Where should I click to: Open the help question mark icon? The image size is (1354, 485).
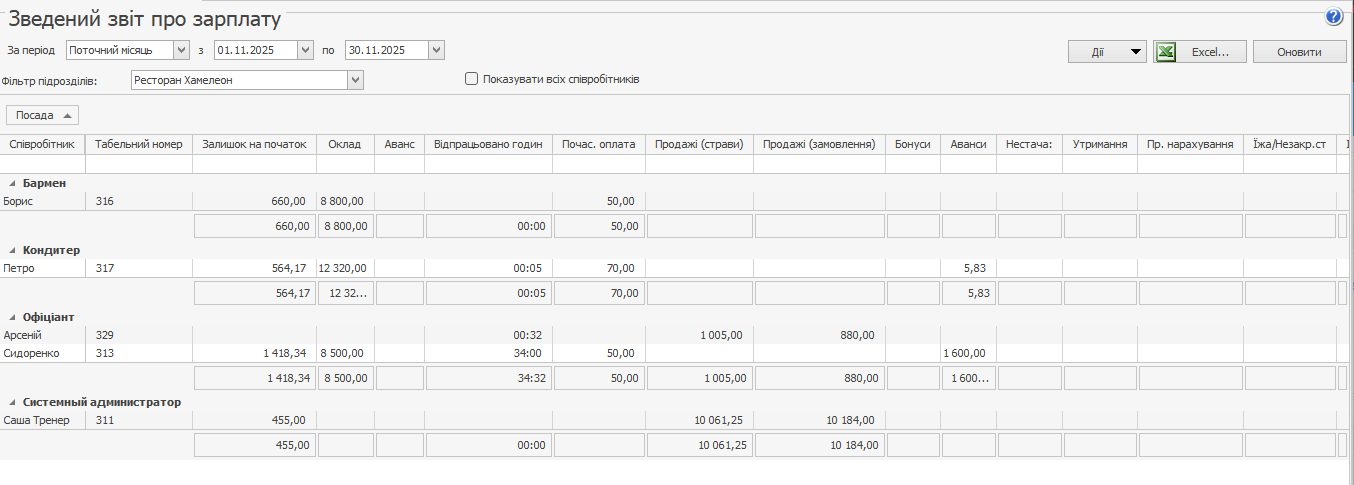pyautogui.click(x=1334, y=17)
